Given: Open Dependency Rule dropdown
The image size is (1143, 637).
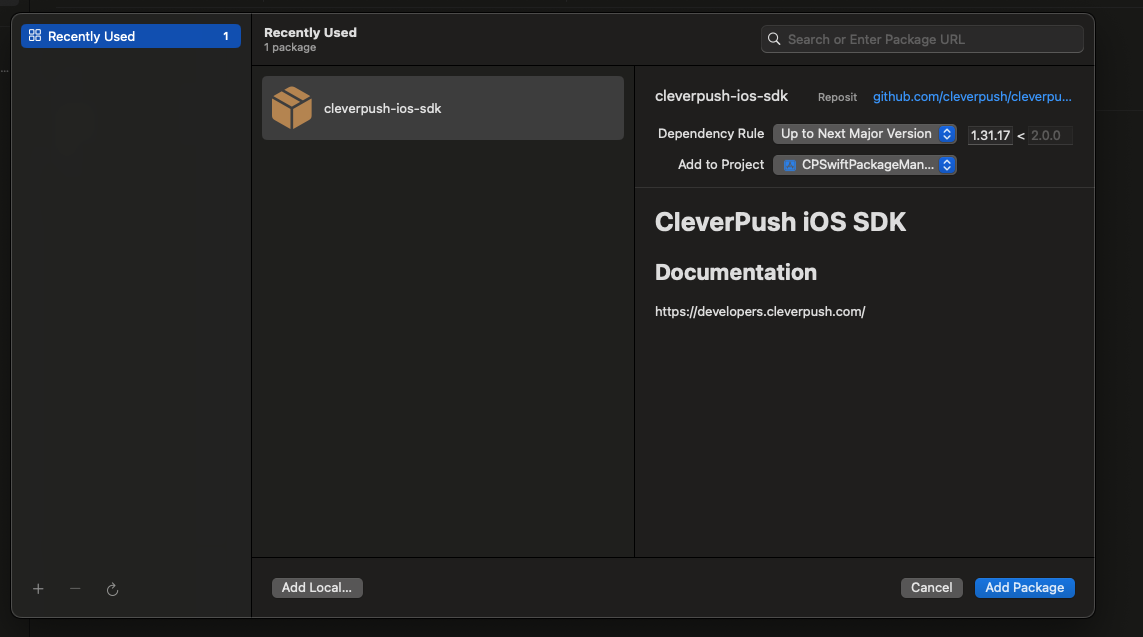Looking at the screenshot, I should 865,133.
